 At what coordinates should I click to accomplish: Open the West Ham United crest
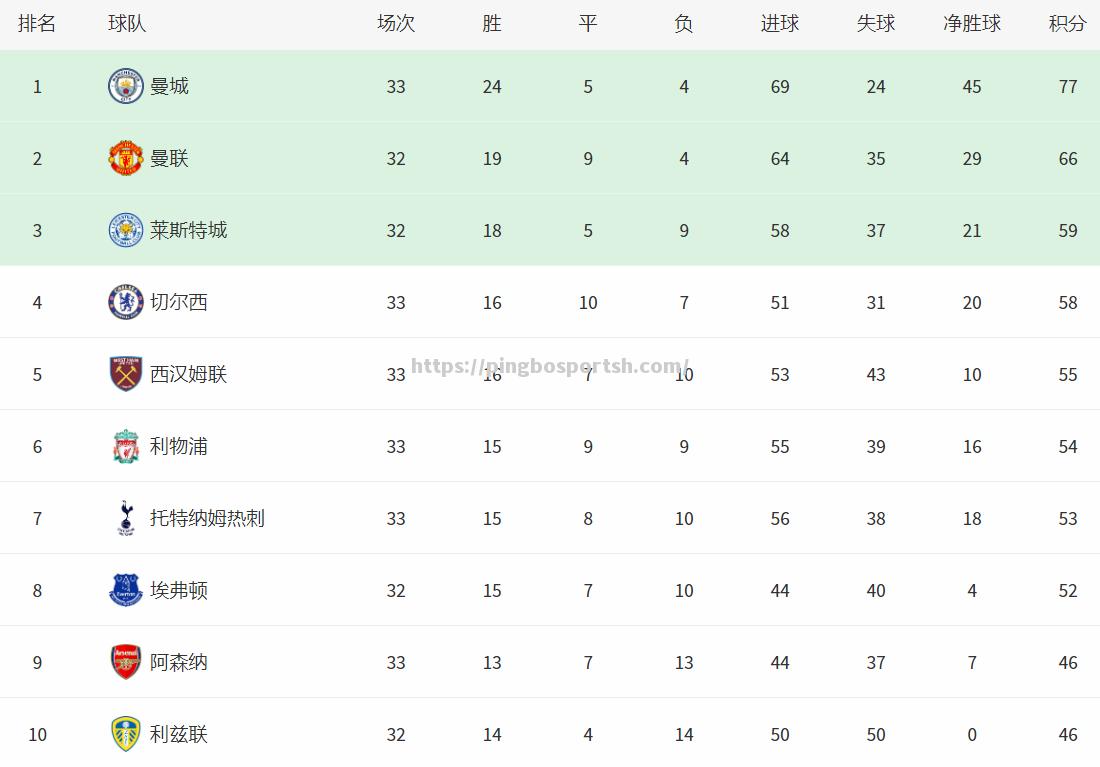click(126, 374)
